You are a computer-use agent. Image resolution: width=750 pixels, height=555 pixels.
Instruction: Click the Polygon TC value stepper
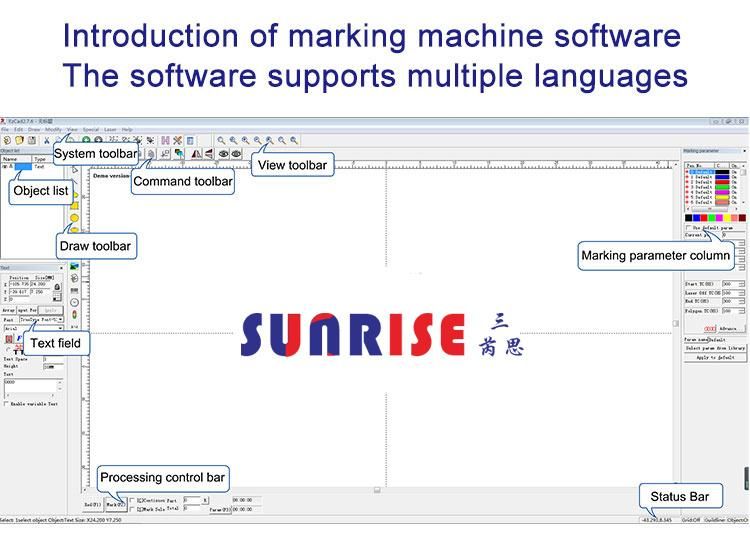tap(742, 311)
